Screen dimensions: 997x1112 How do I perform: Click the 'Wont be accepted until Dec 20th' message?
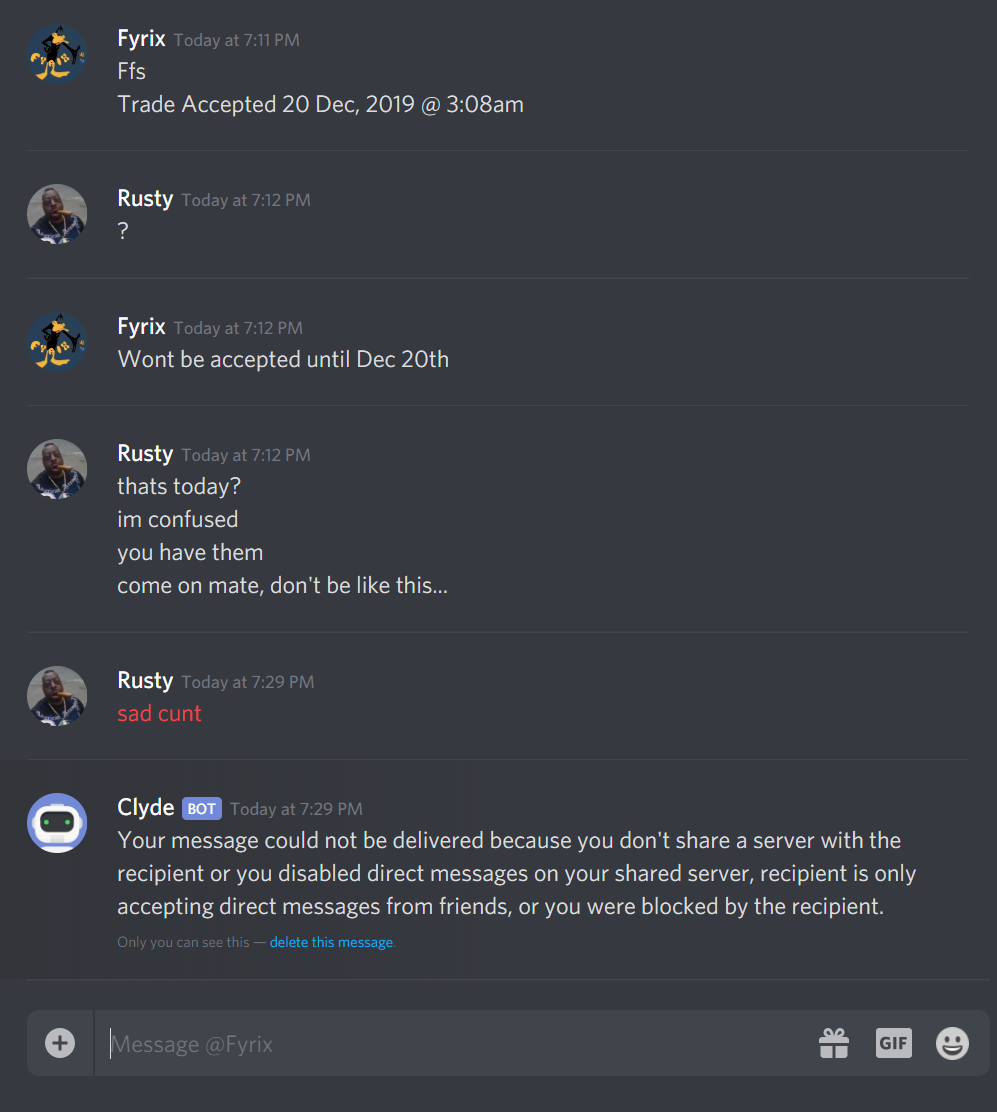click(283, 359)
